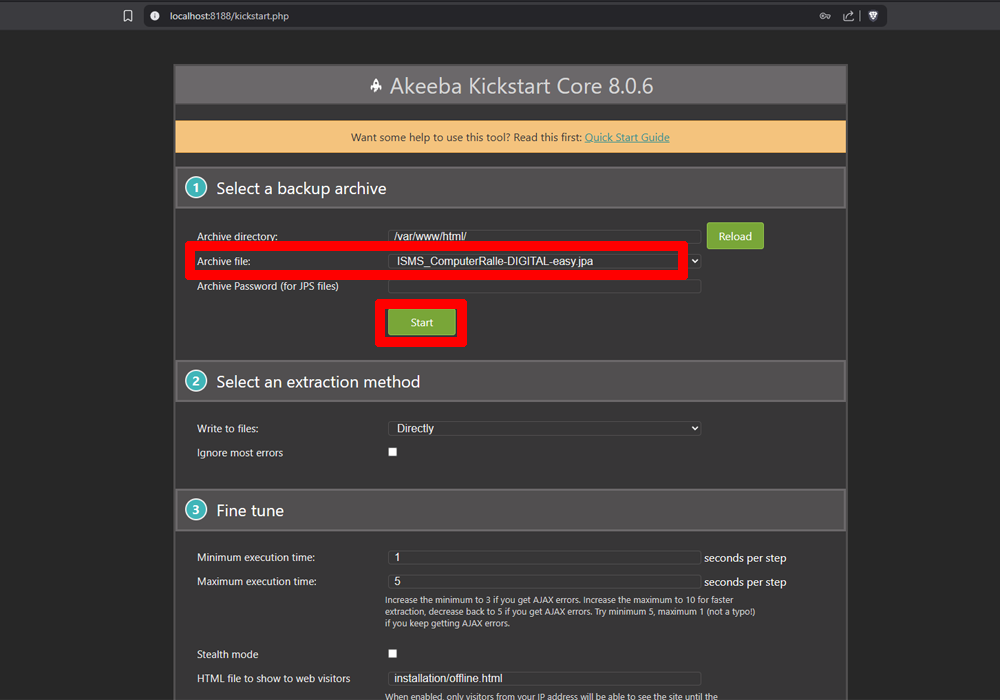Expand the Archive file selection dropdown
This screenshot has width=1000, height=700.
tap(695, 260)
